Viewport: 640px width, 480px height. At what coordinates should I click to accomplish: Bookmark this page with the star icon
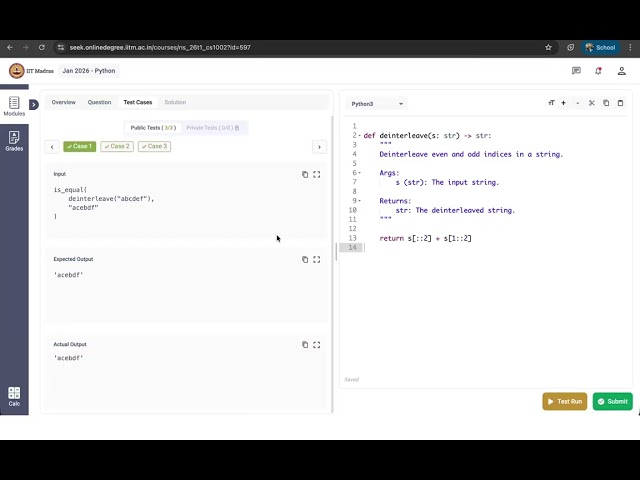548,47
